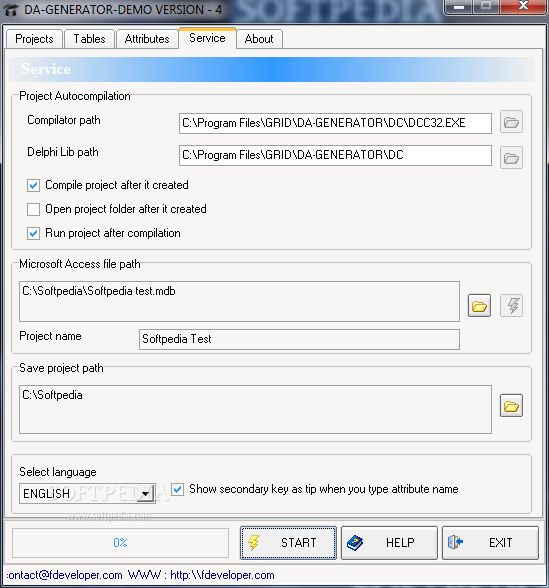Toggle Compile project after it created
Image resolution: width=549 pixels, height=588 pixels.
[x=33, y=185]
